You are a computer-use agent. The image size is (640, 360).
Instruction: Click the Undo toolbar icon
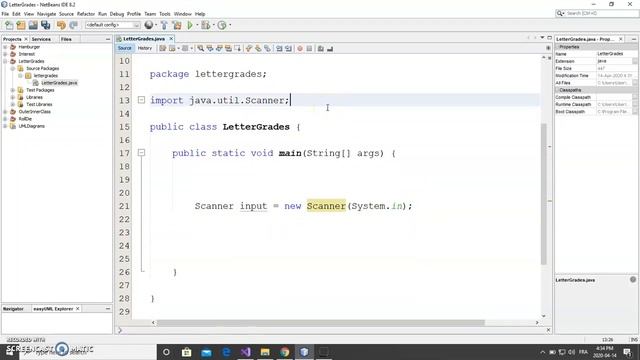[x=61, y=25]
